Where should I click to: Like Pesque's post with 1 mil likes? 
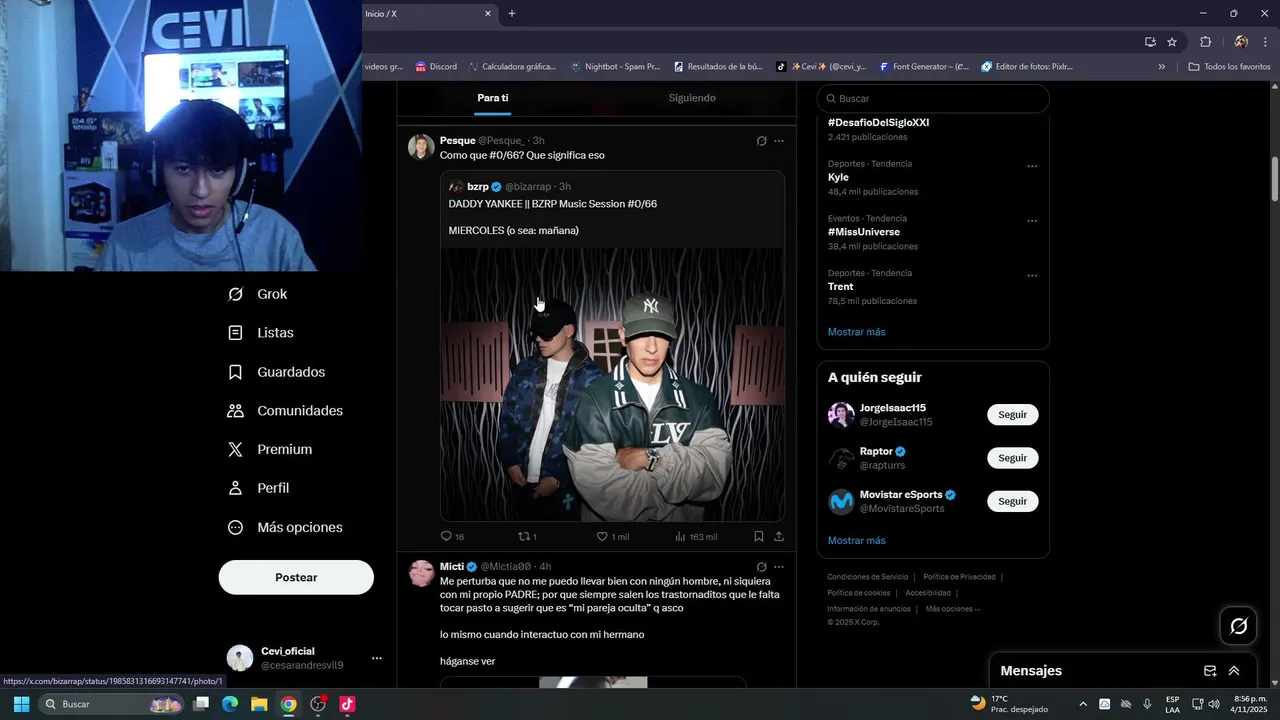pyautogui.click(x=612, y=537)
